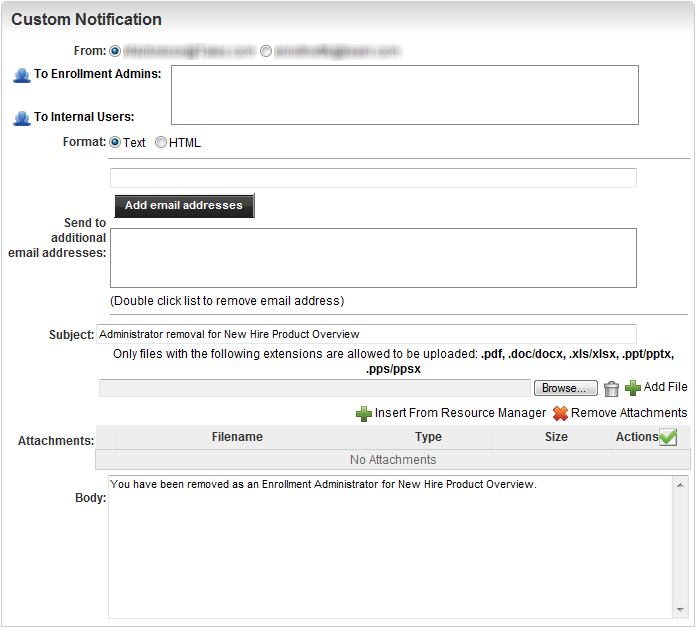Choose the Text format option

coord(116,142)
